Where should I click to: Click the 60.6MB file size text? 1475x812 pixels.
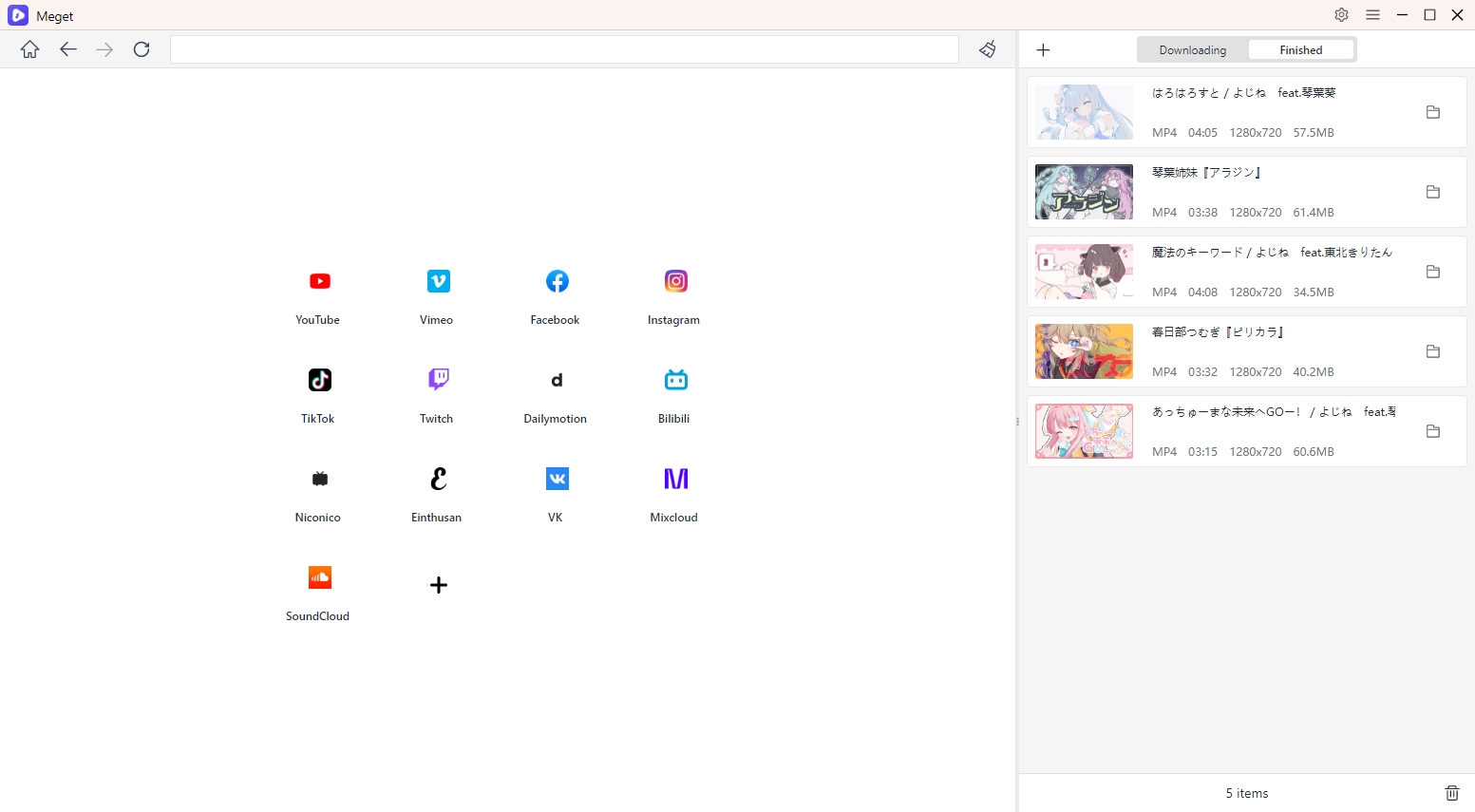(1314, 452)
